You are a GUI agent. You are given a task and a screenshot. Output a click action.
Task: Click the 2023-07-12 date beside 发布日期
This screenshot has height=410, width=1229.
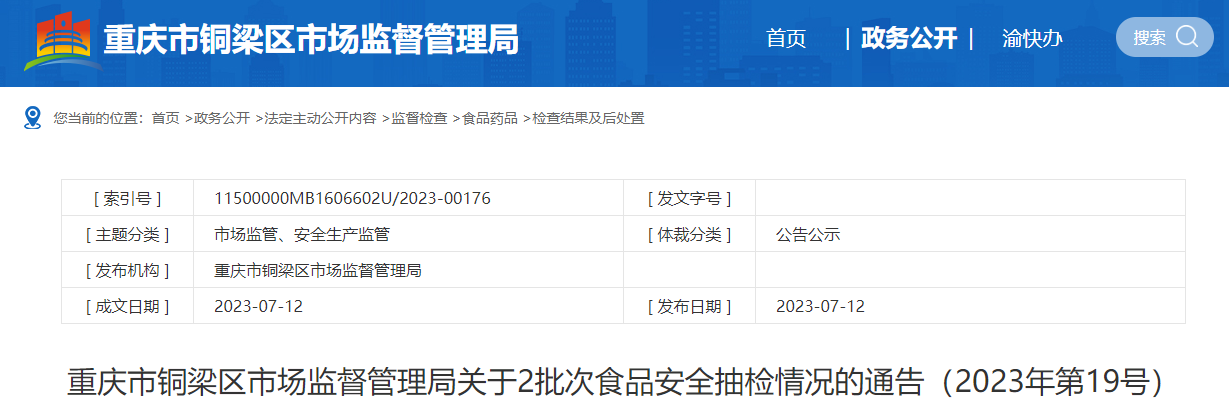[x=820, y=306]
